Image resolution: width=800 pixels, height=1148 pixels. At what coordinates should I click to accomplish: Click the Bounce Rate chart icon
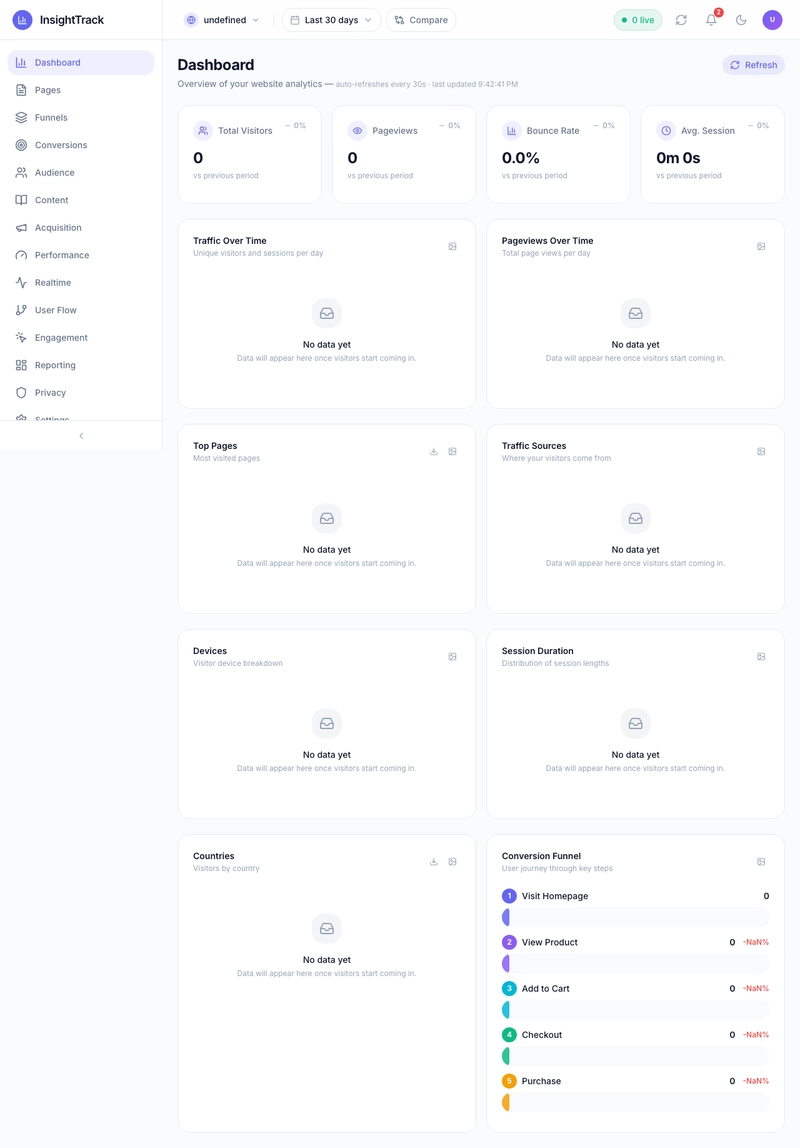(512, 130)
